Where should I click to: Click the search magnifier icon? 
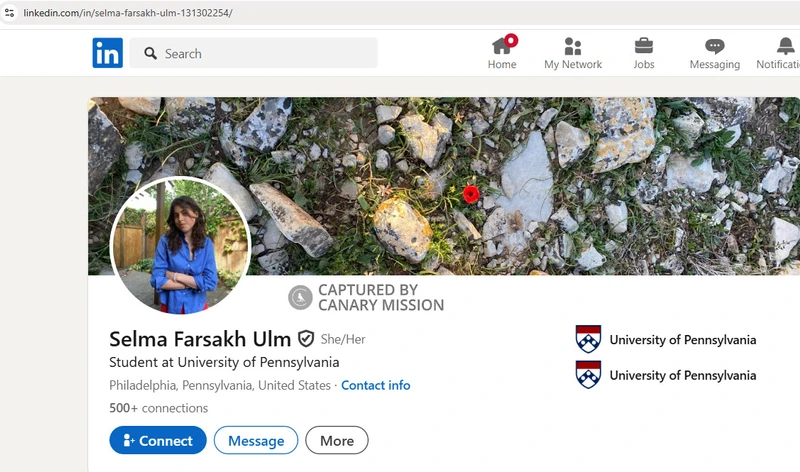[151, 54]
